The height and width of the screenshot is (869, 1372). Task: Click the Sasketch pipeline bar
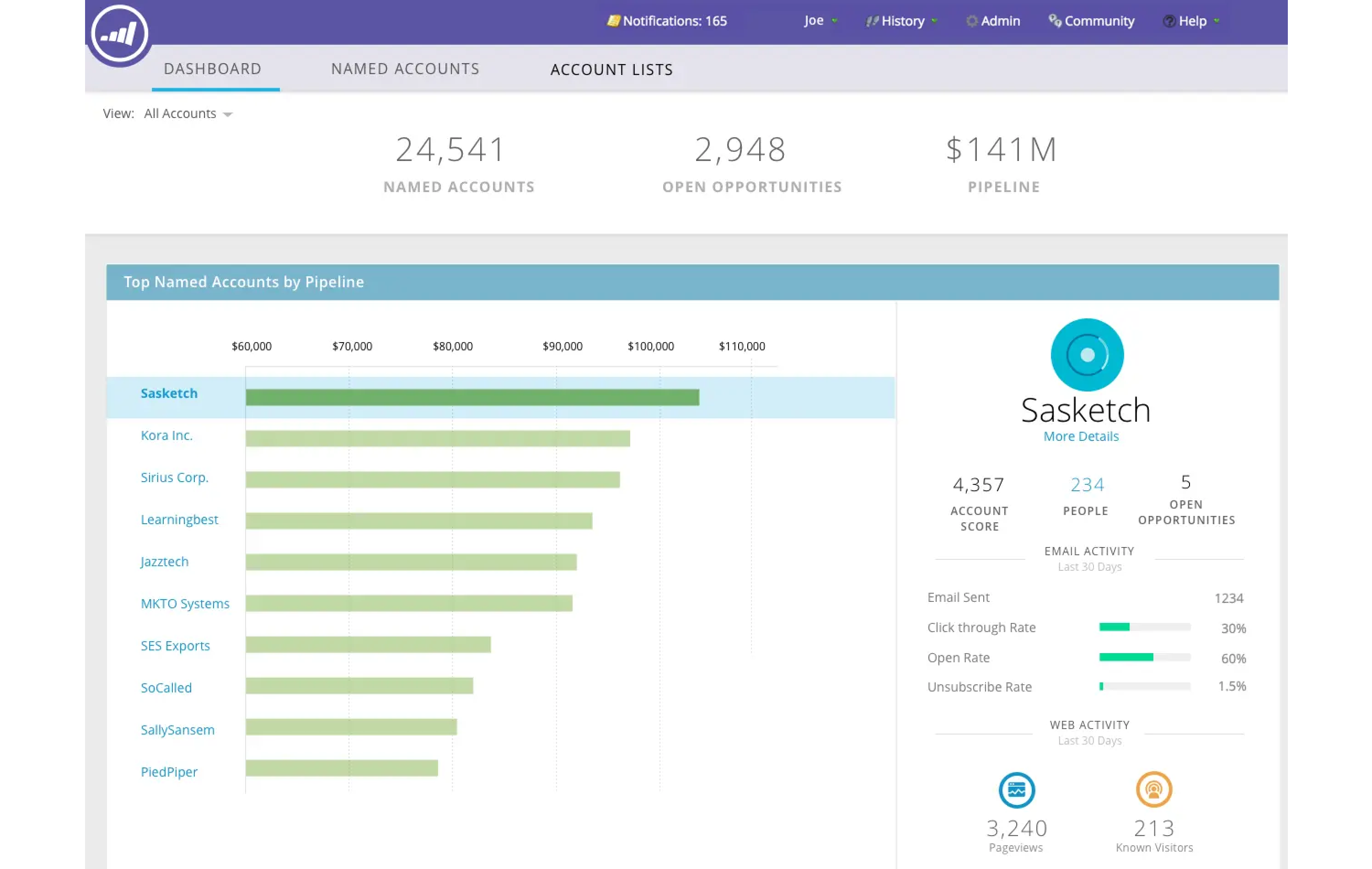click(x=472, y=397)
